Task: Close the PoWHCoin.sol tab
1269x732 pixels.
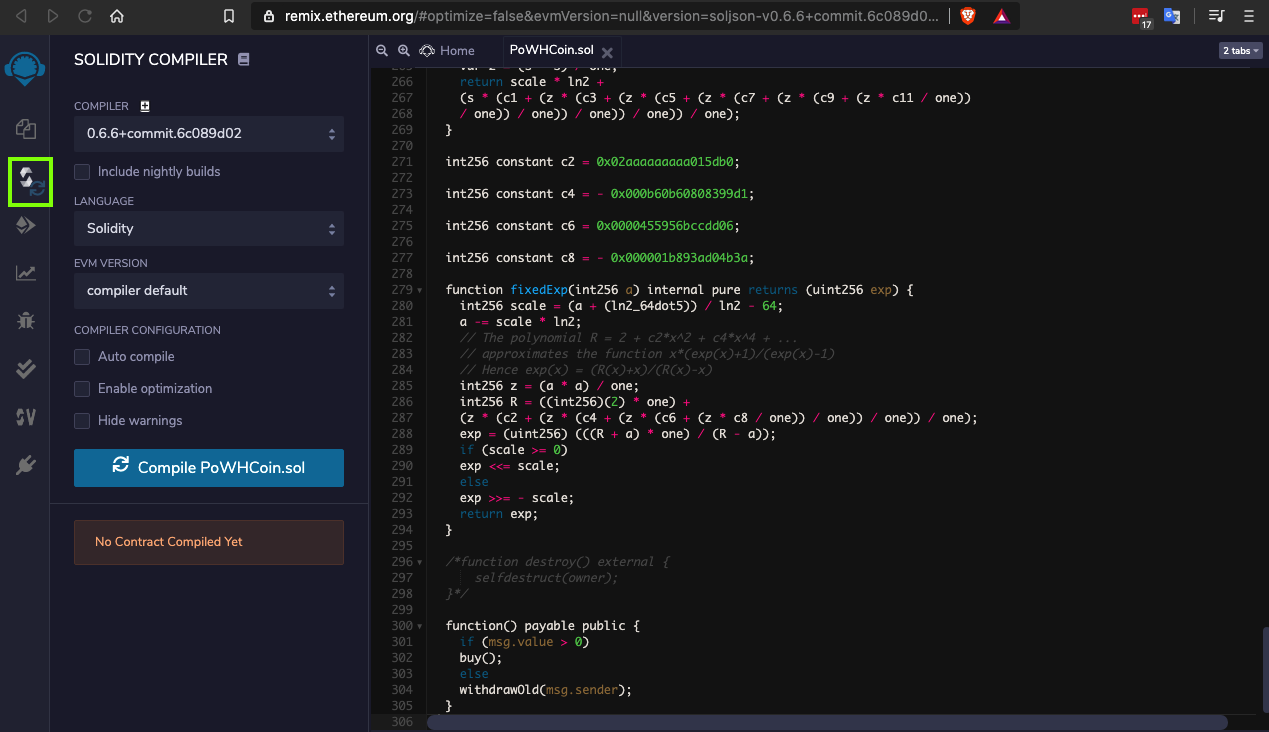Action: 607,52
